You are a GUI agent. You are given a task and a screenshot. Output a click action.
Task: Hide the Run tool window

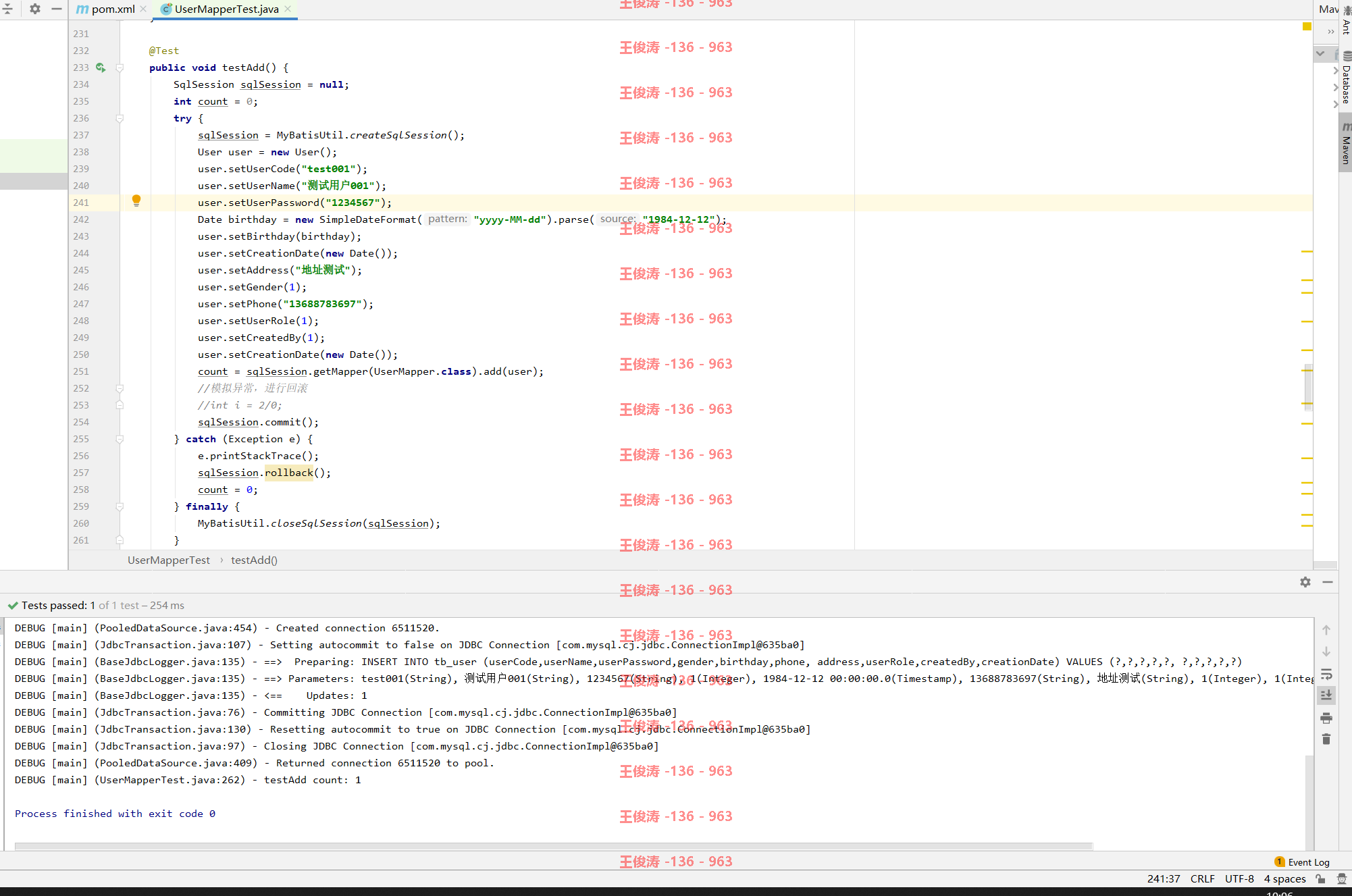1328,582
